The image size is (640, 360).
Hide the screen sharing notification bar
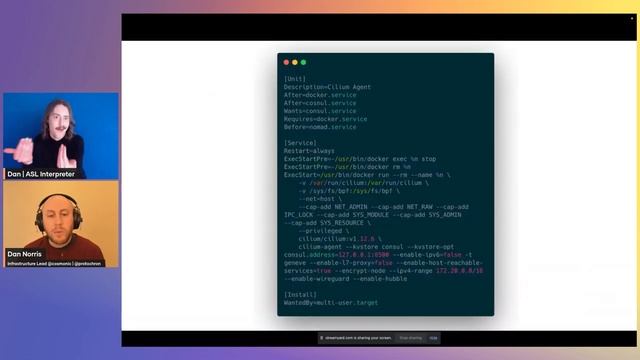coord(433,338)
